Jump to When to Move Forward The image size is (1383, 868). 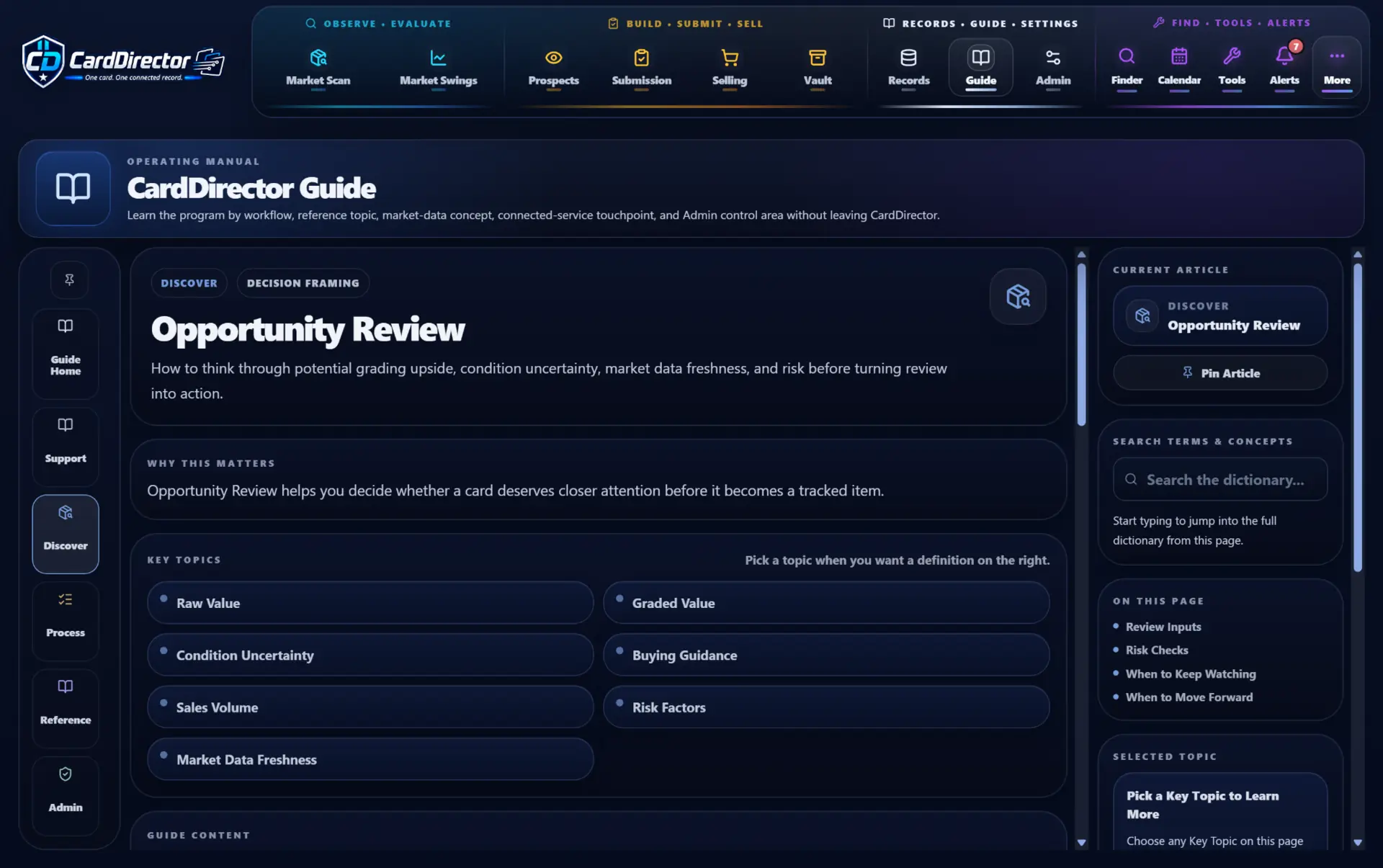click(1189, 697)
